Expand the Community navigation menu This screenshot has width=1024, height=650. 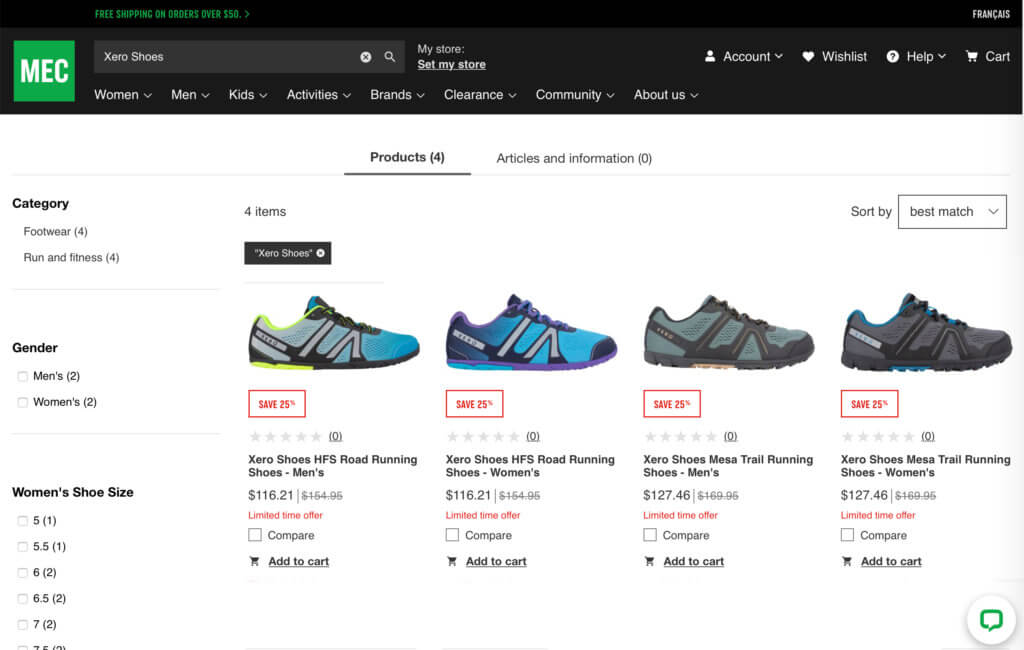point(575,95)
